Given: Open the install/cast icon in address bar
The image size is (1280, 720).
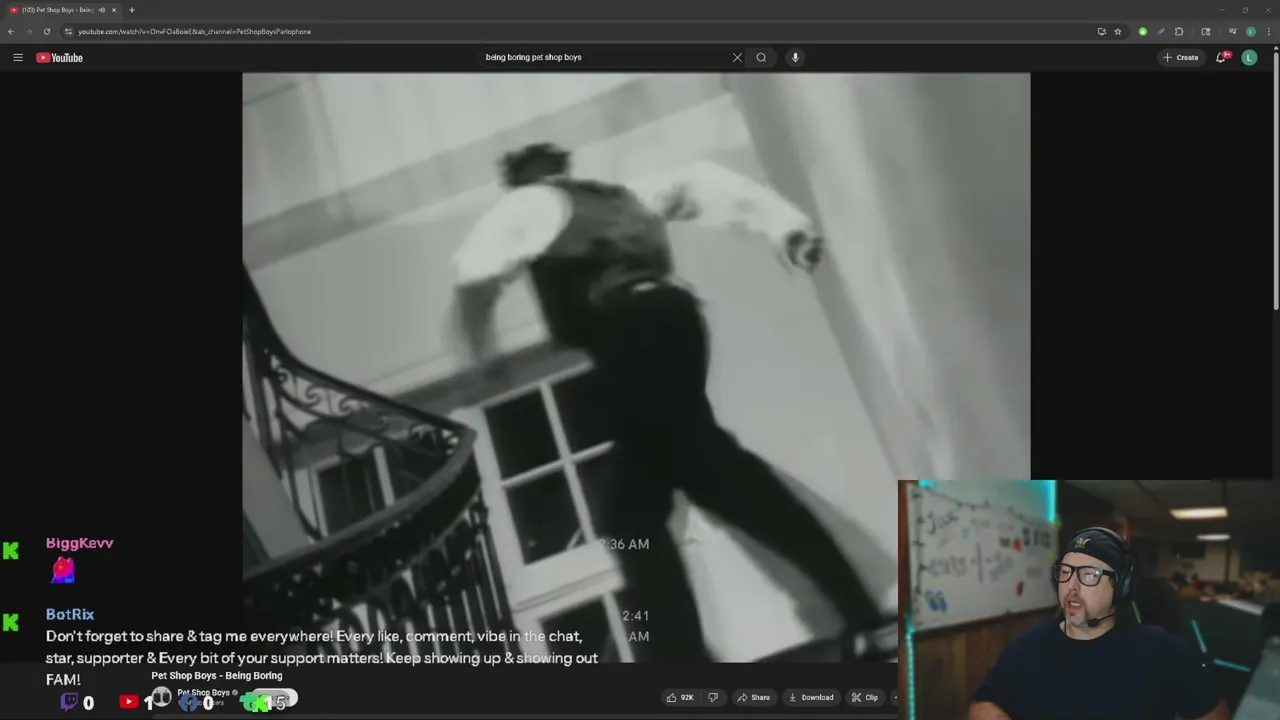Looking at the screenshot, I should click(1101, 31).
